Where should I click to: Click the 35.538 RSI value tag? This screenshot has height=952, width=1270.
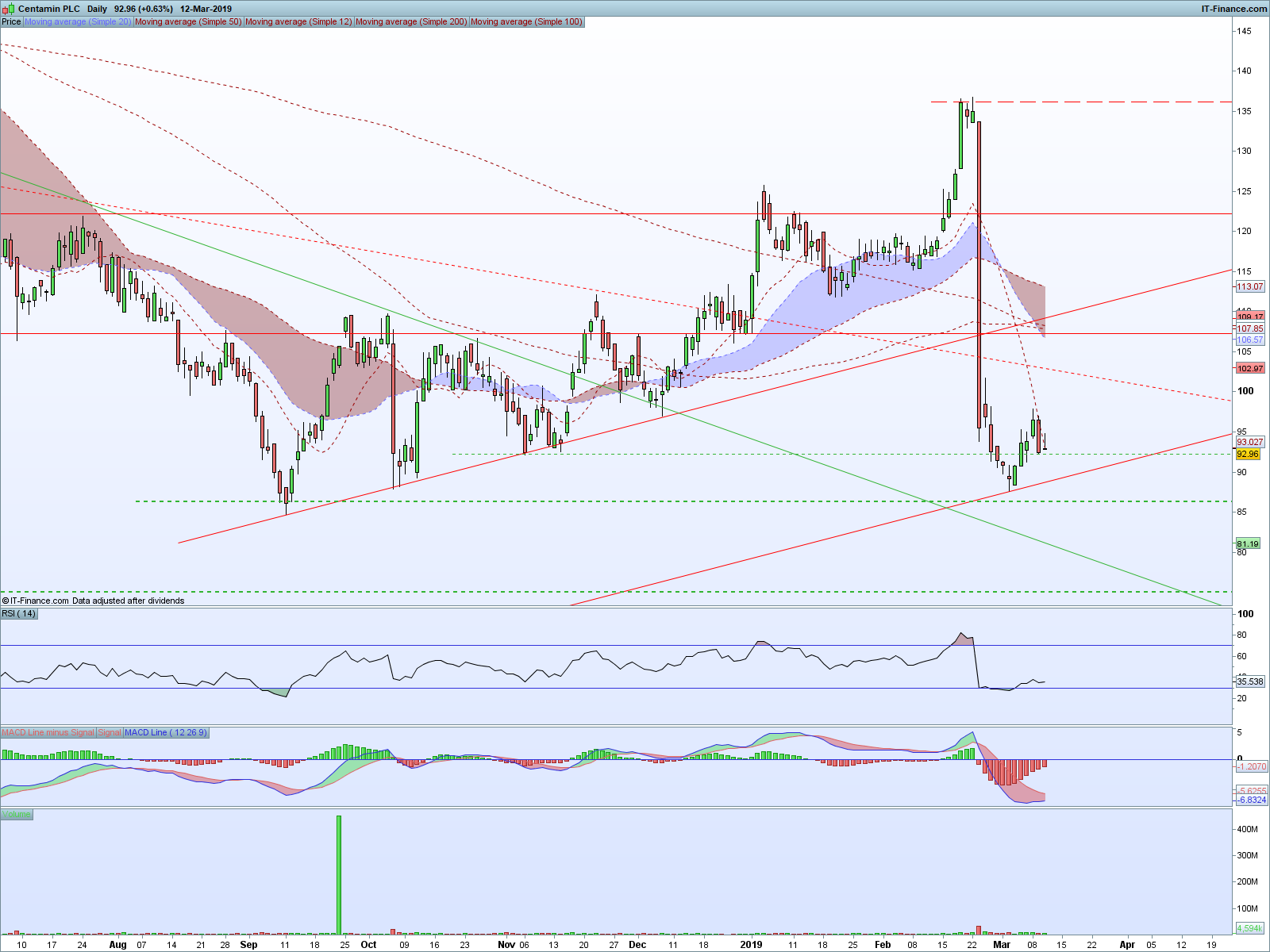[1250, 681]
